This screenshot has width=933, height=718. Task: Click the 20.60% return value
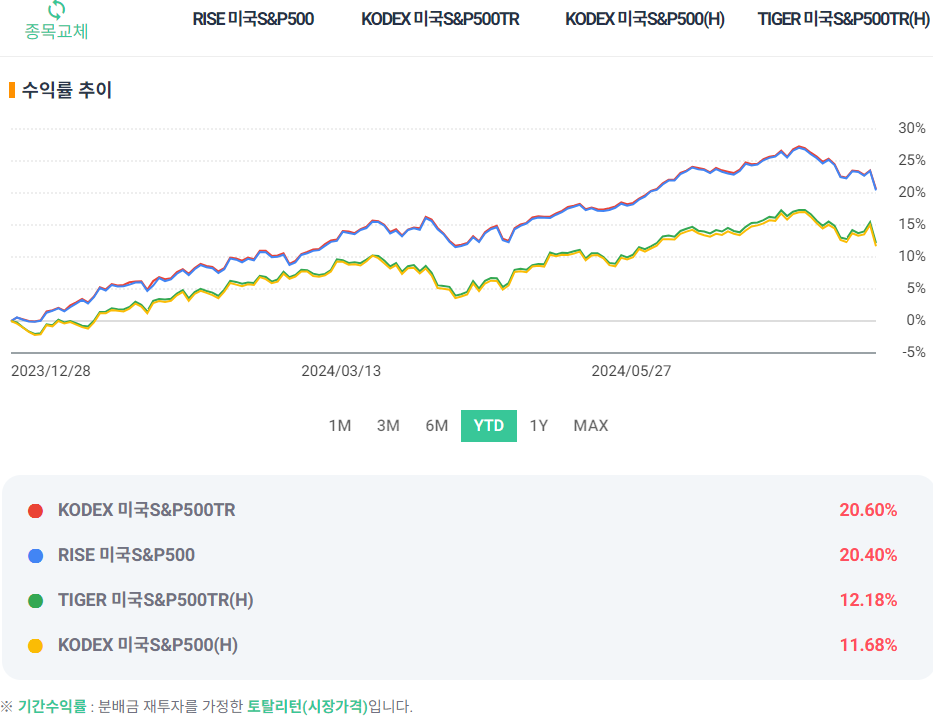868,510
